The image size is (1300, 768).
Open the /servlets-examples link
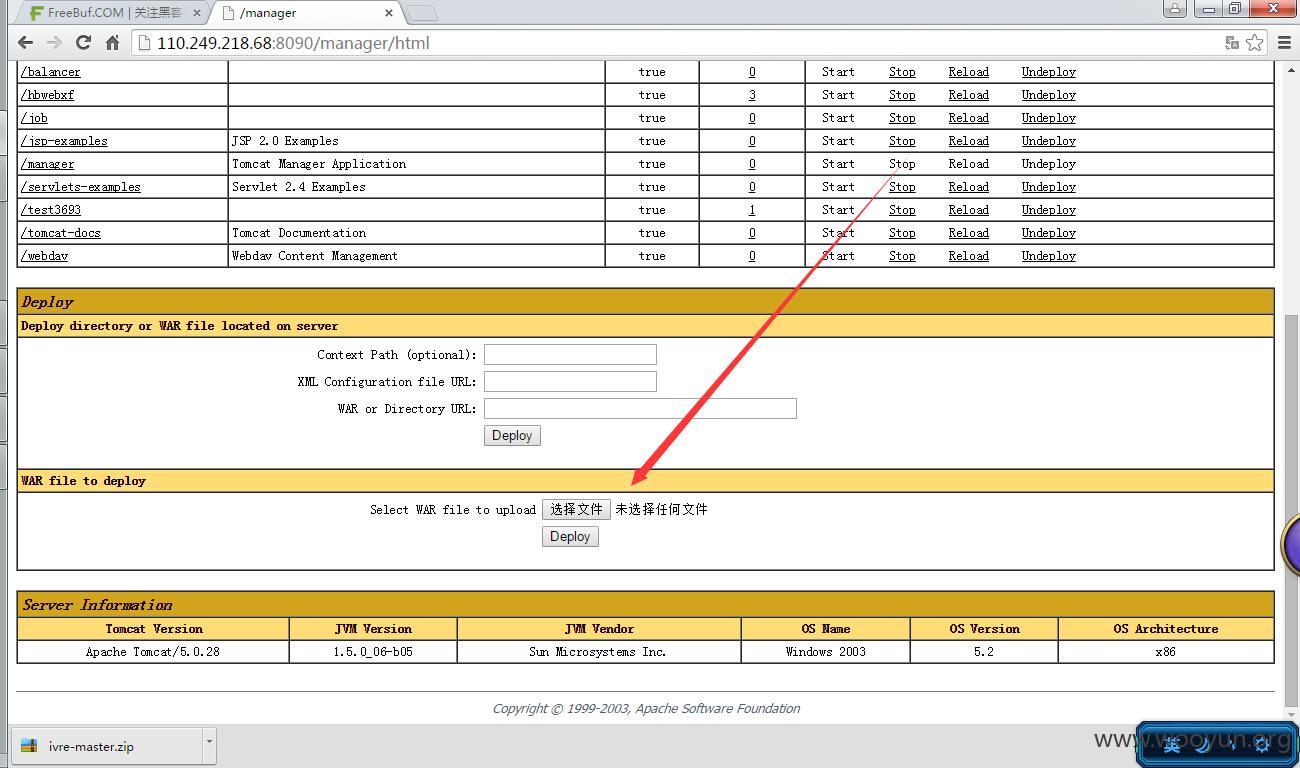coord(81,187)
